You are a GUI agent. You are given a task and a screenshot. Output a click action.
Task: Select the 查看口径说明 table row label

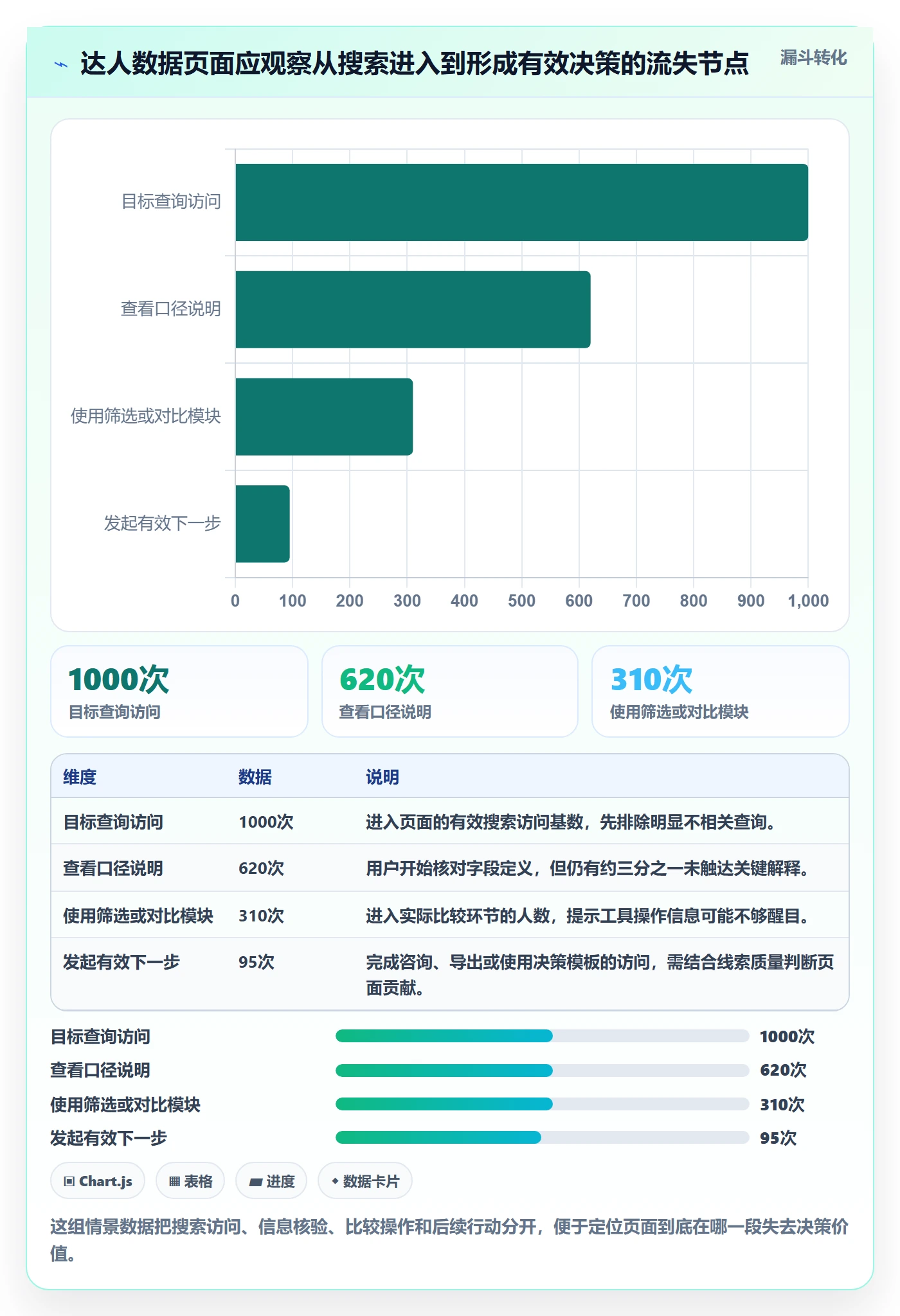(x=113, y=868)
